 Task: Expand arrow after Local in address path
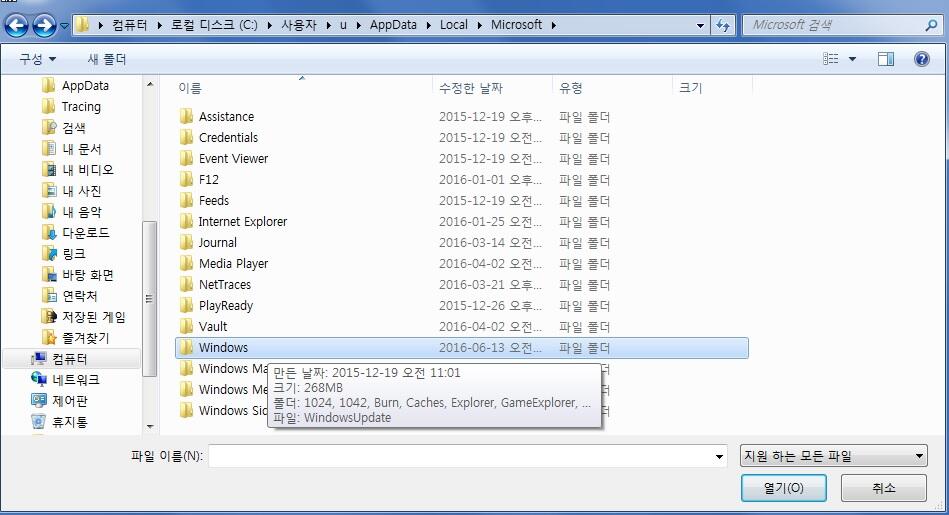[x=479, y=25]
